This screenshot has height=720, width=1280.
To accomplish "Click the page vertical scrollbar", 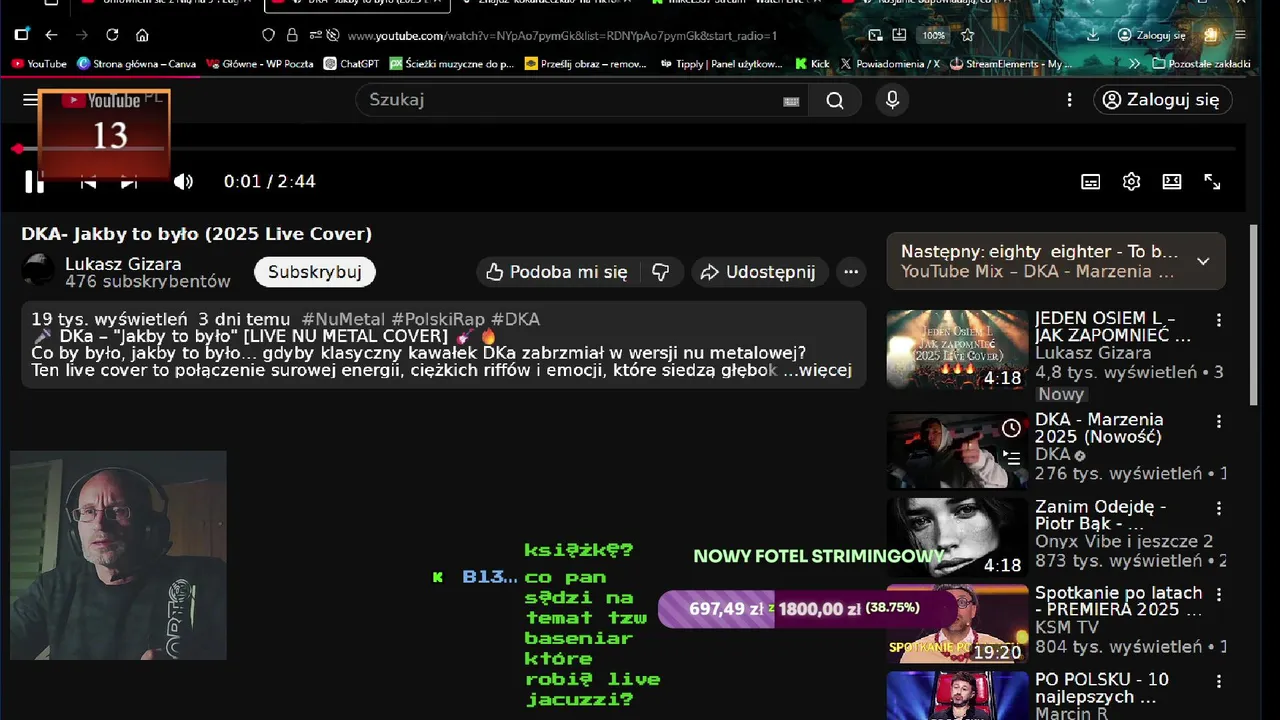I will [x=1254, y=314].
